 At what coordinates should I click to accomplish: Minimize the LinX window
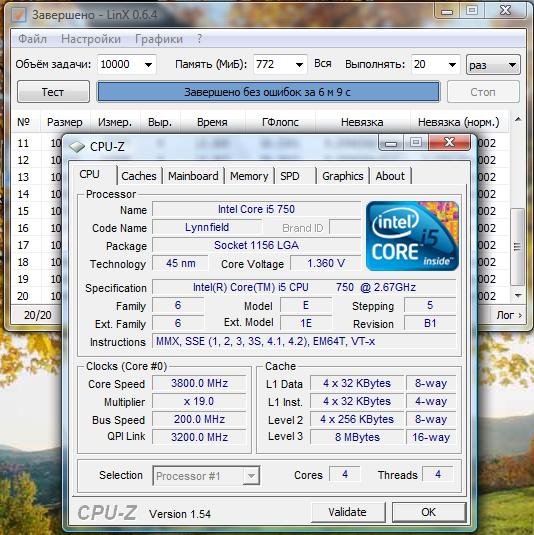click(447, 11)
